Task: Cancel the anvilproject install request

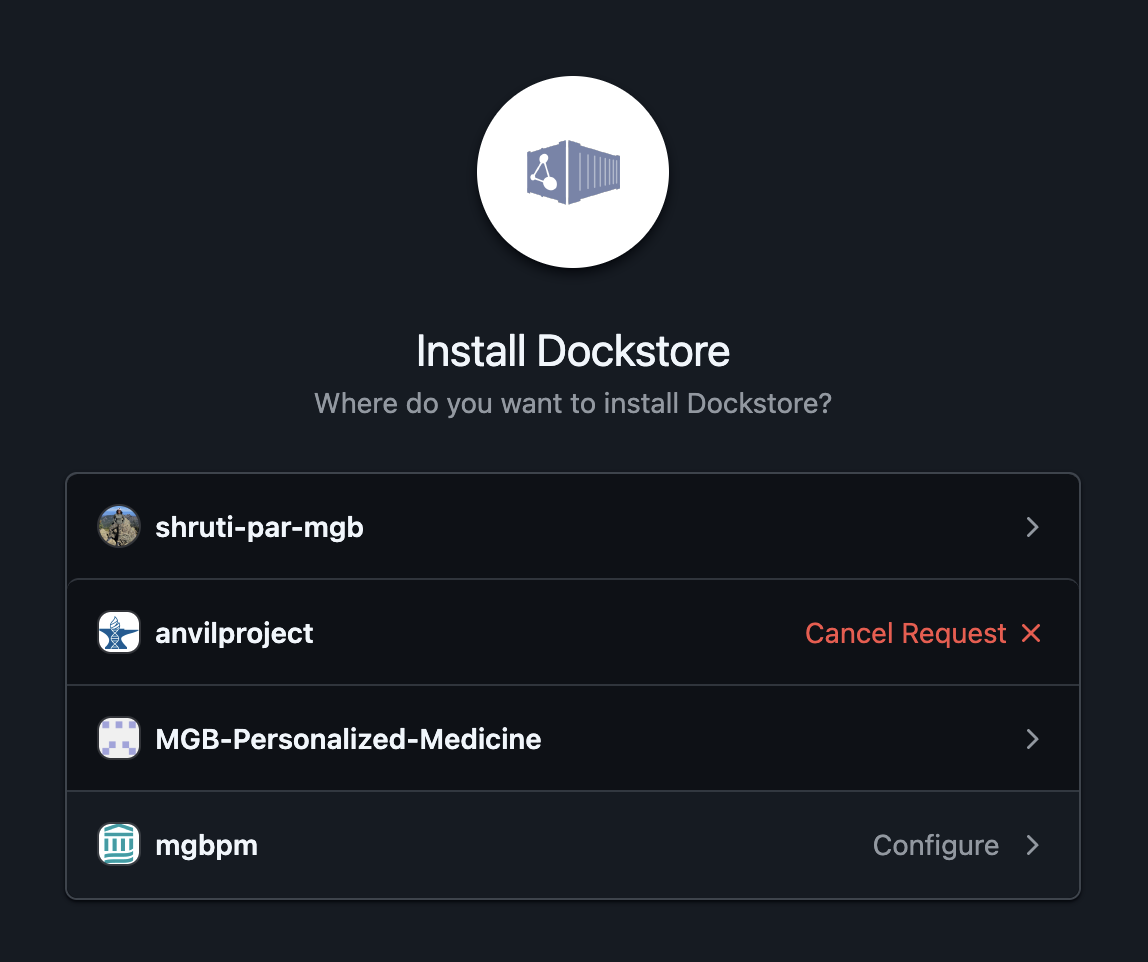Action: pos(905,633)
